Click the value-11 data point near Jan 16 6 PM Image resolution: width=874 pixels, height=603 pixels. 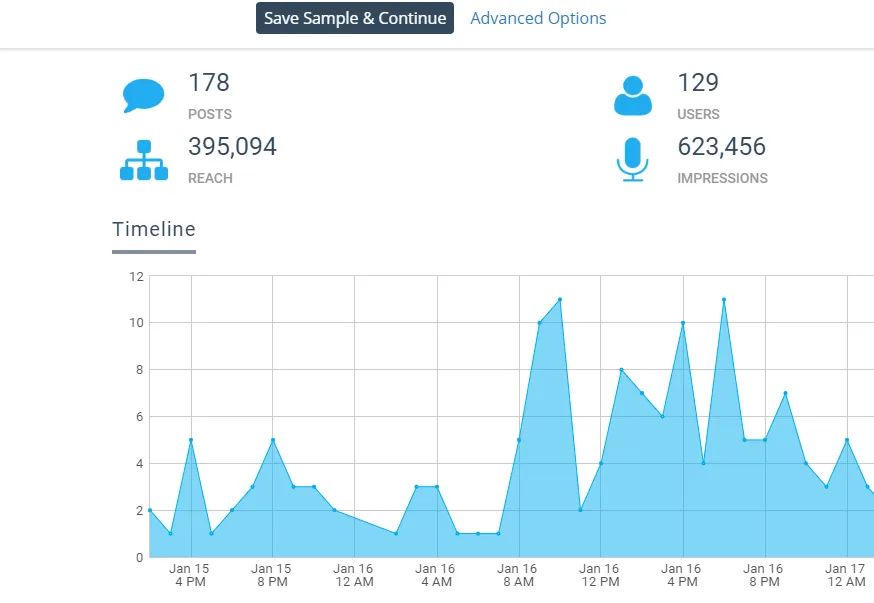pyautogui.click(x=724, y=300)
